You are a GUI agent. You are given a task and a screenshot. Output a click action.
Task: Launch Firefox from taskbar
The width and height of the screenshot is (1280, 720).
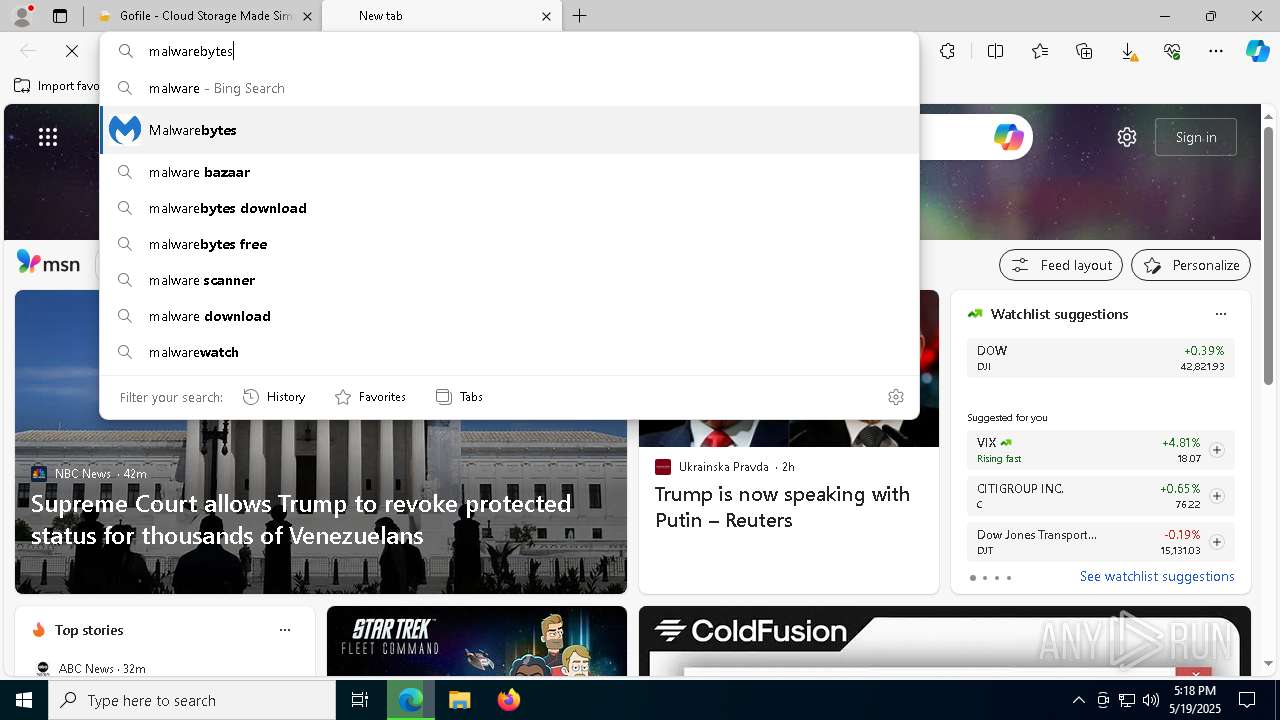tap(509, 700)
